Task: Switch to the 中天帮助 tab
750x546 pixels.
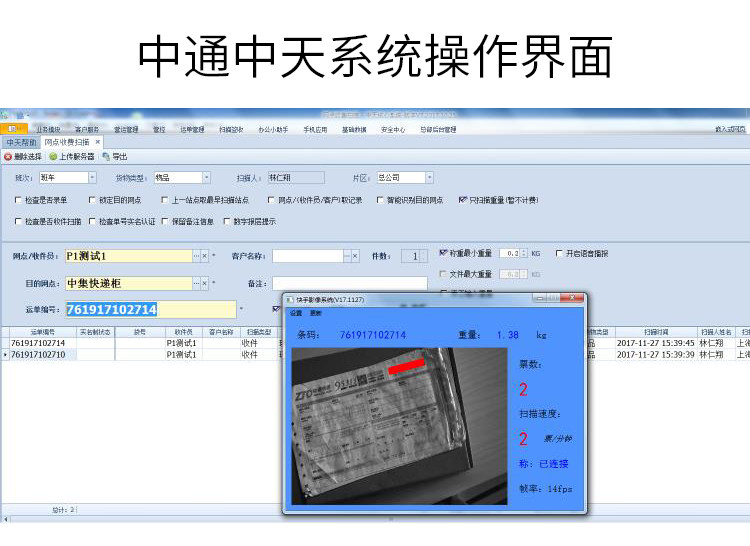Action: tap(21, 142)
